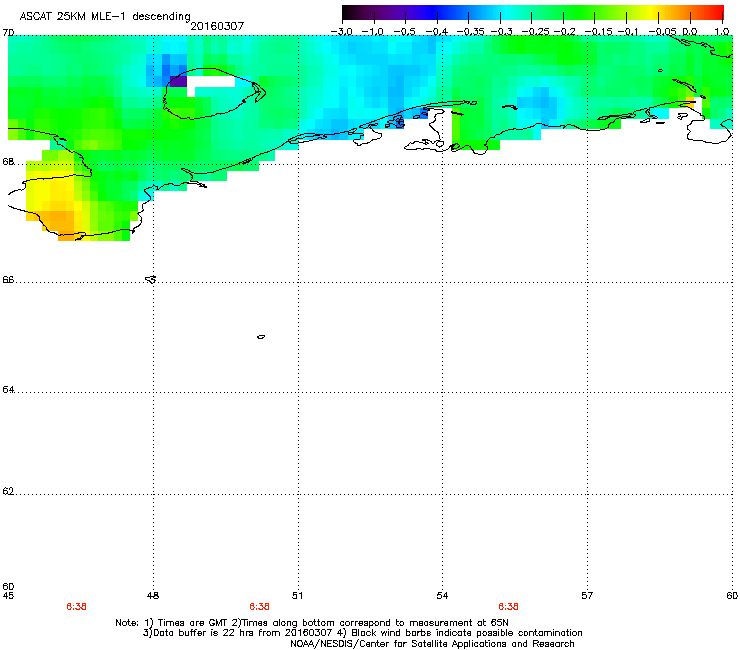Click the date label '20160307' under the title
The image size is (740, 650).
coord(217,26)
